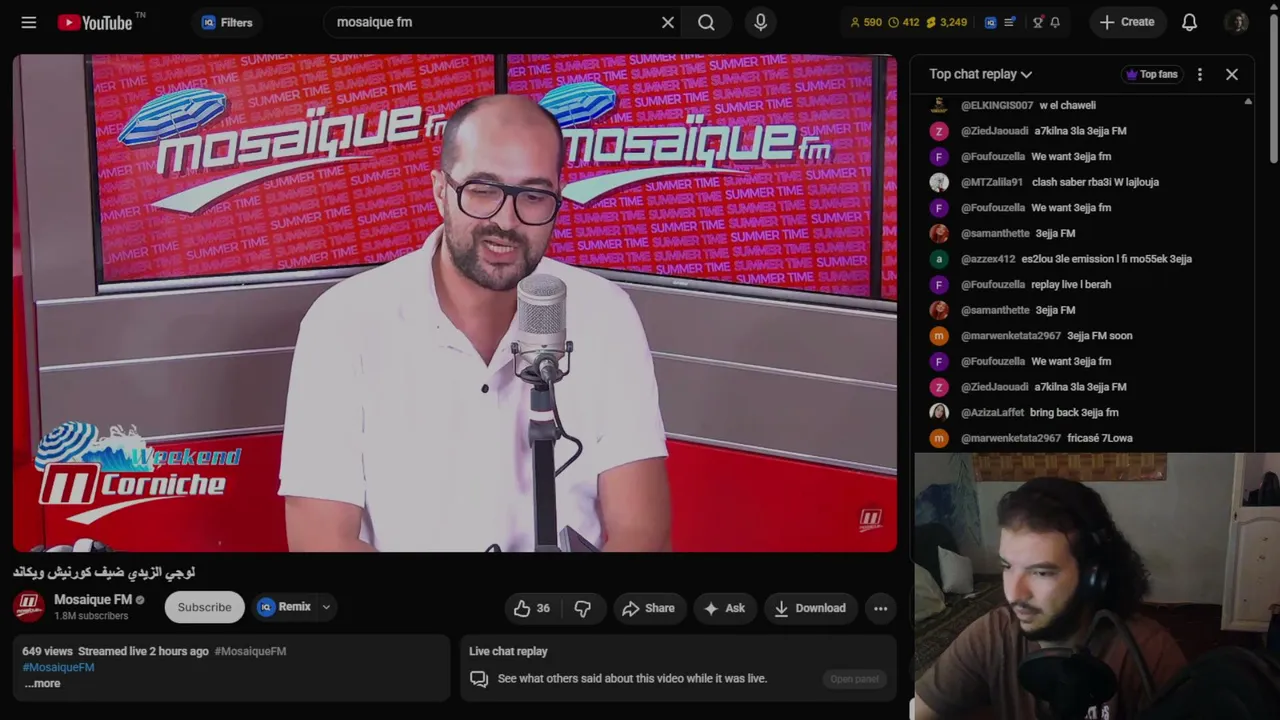This screenshot has height=720, width=1280.
Task: Dislike the video
Action: (583, 608)
